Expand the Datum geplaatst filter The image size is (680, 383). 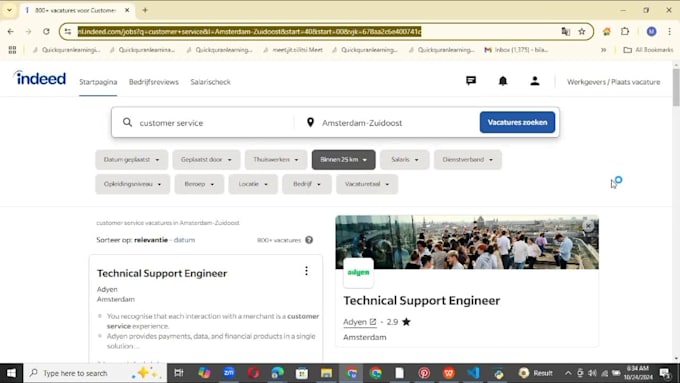(x=131, y=160)
